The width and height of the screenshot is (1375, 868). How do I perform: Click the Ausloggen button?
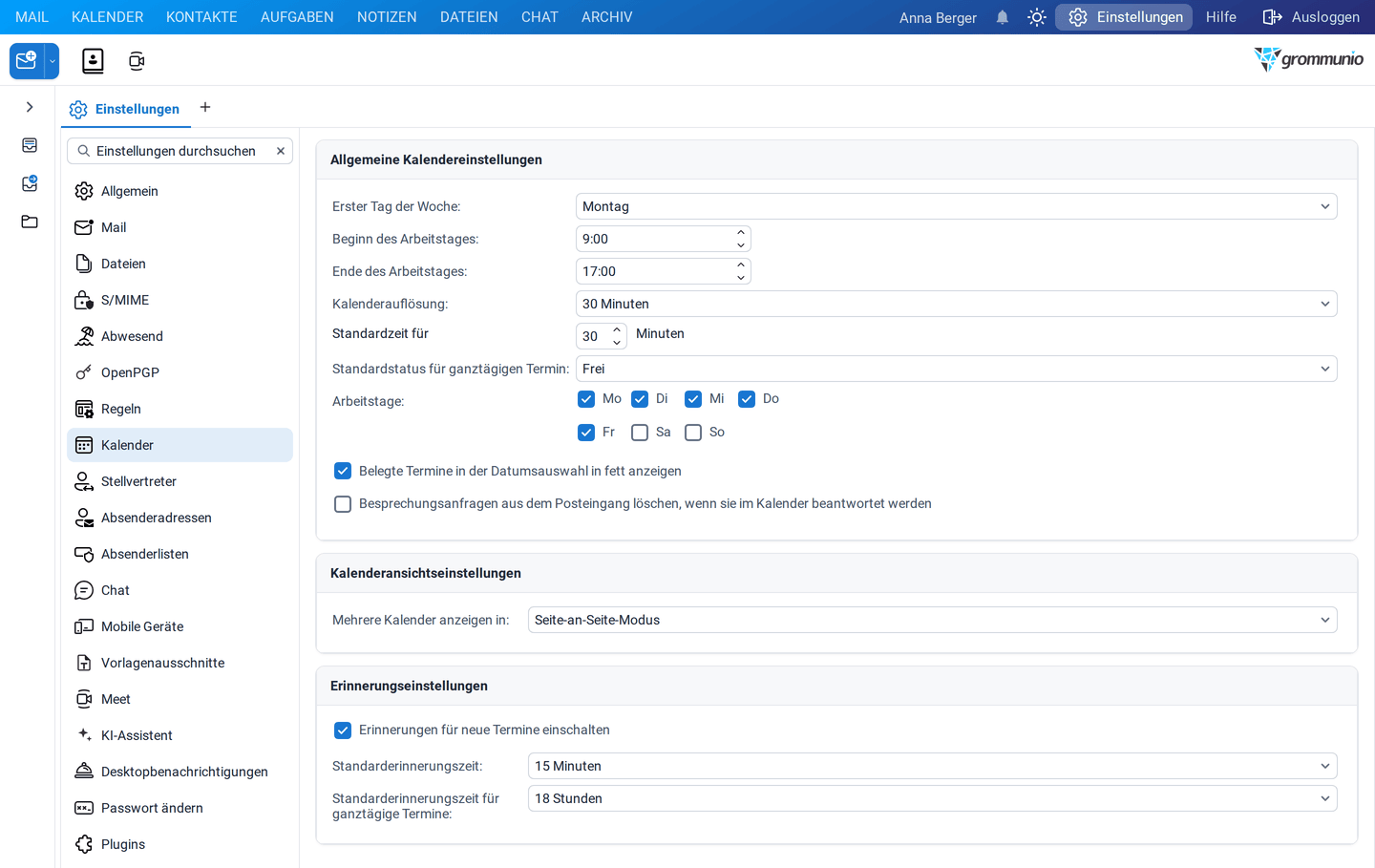[x=1311, y=17]
